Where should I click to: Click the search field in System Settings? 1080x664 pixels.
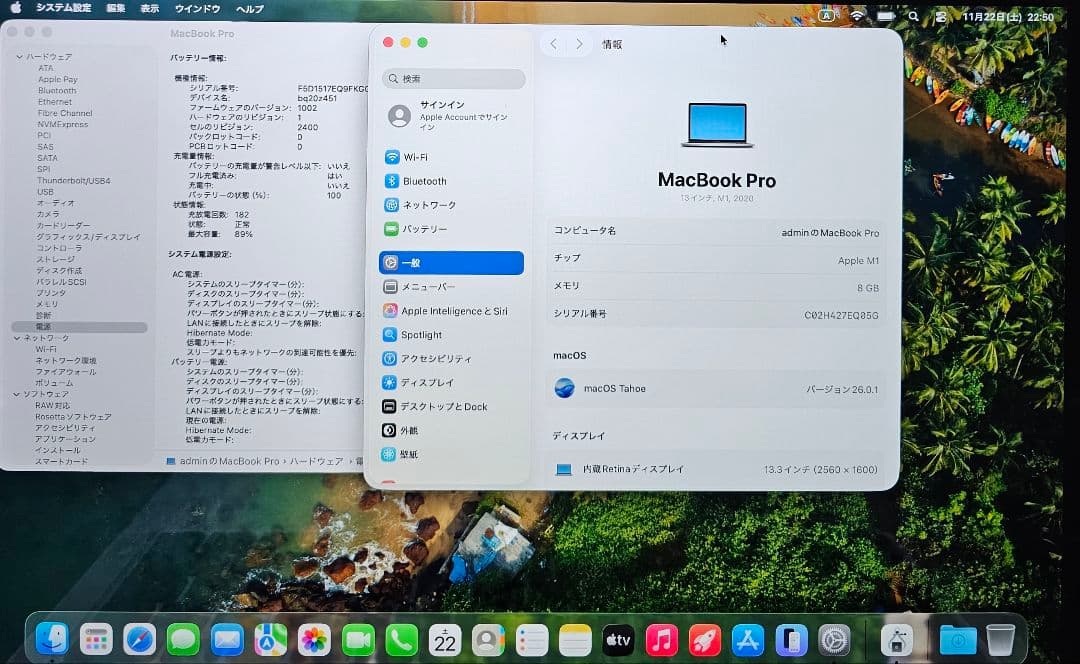click(453, 78)
